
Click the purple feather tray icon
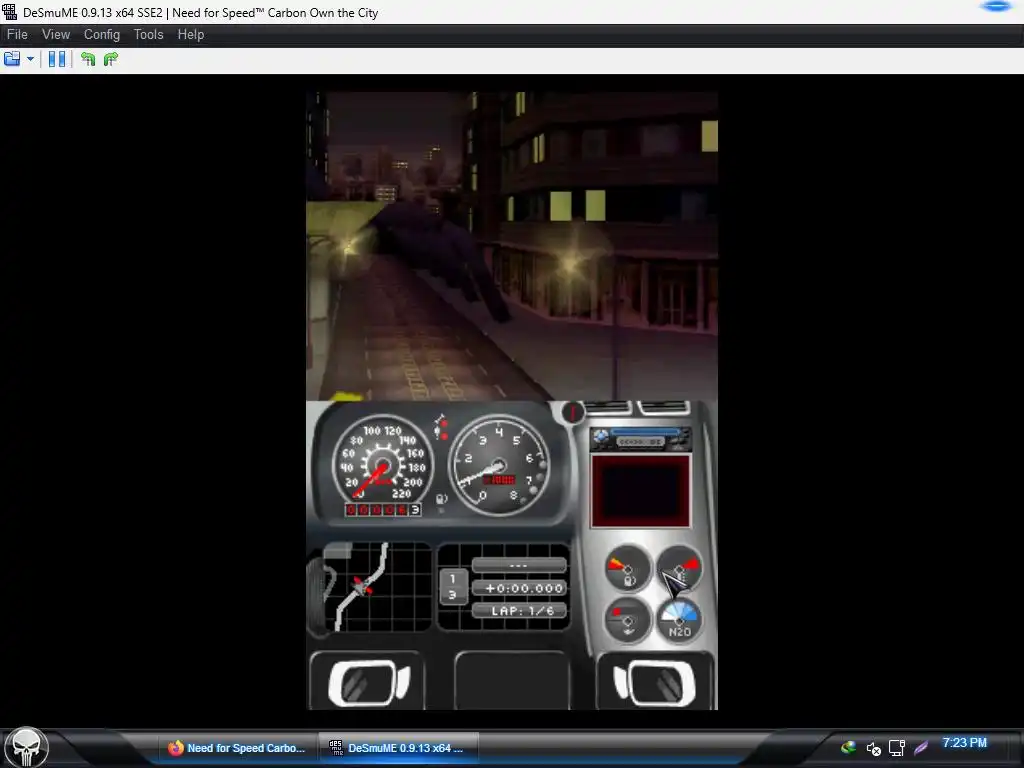tap(921, 748)
